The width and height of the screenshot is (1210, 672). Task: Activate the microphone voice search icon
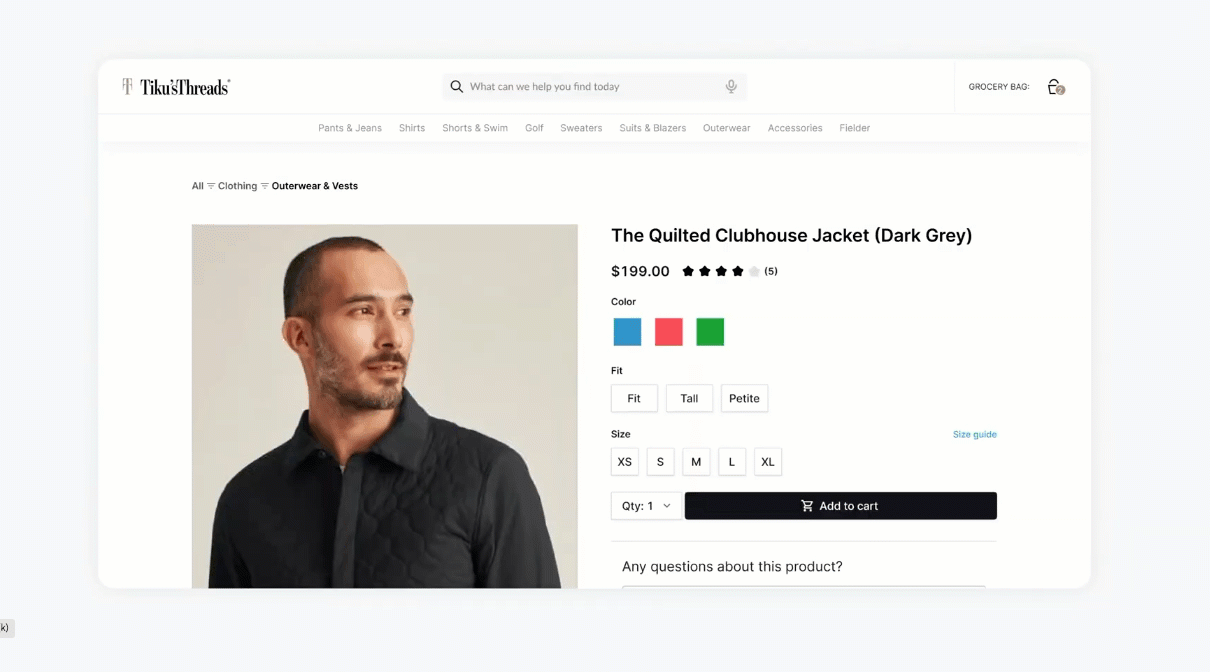click(x=731, y=87)
